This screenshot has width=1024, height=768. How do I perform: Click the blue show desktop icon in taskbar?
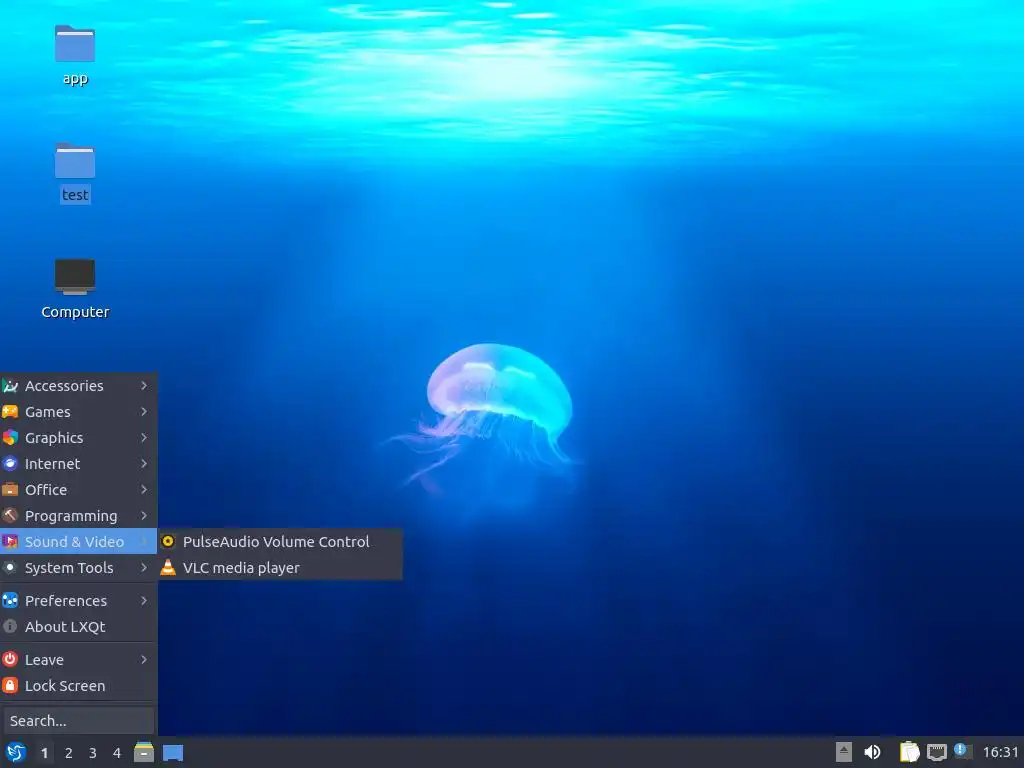(173, 753)
